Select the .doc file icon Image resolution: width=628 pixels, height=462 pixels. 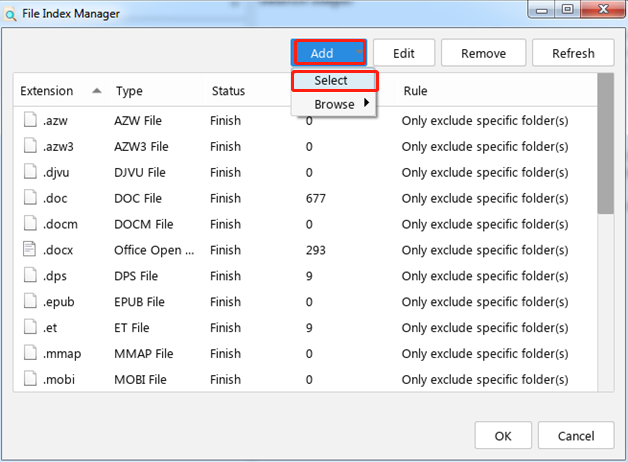[x=30, y=198]
